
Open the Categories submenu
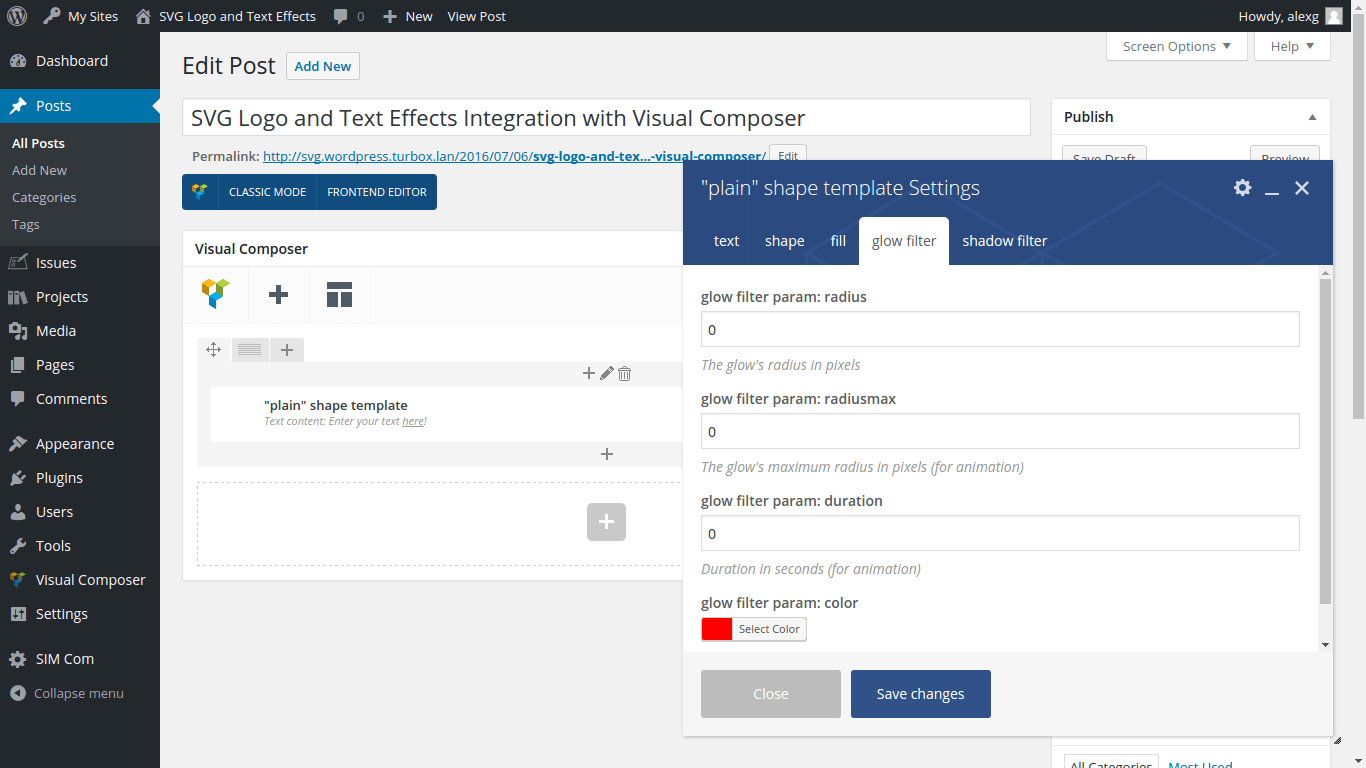point(44,197)
